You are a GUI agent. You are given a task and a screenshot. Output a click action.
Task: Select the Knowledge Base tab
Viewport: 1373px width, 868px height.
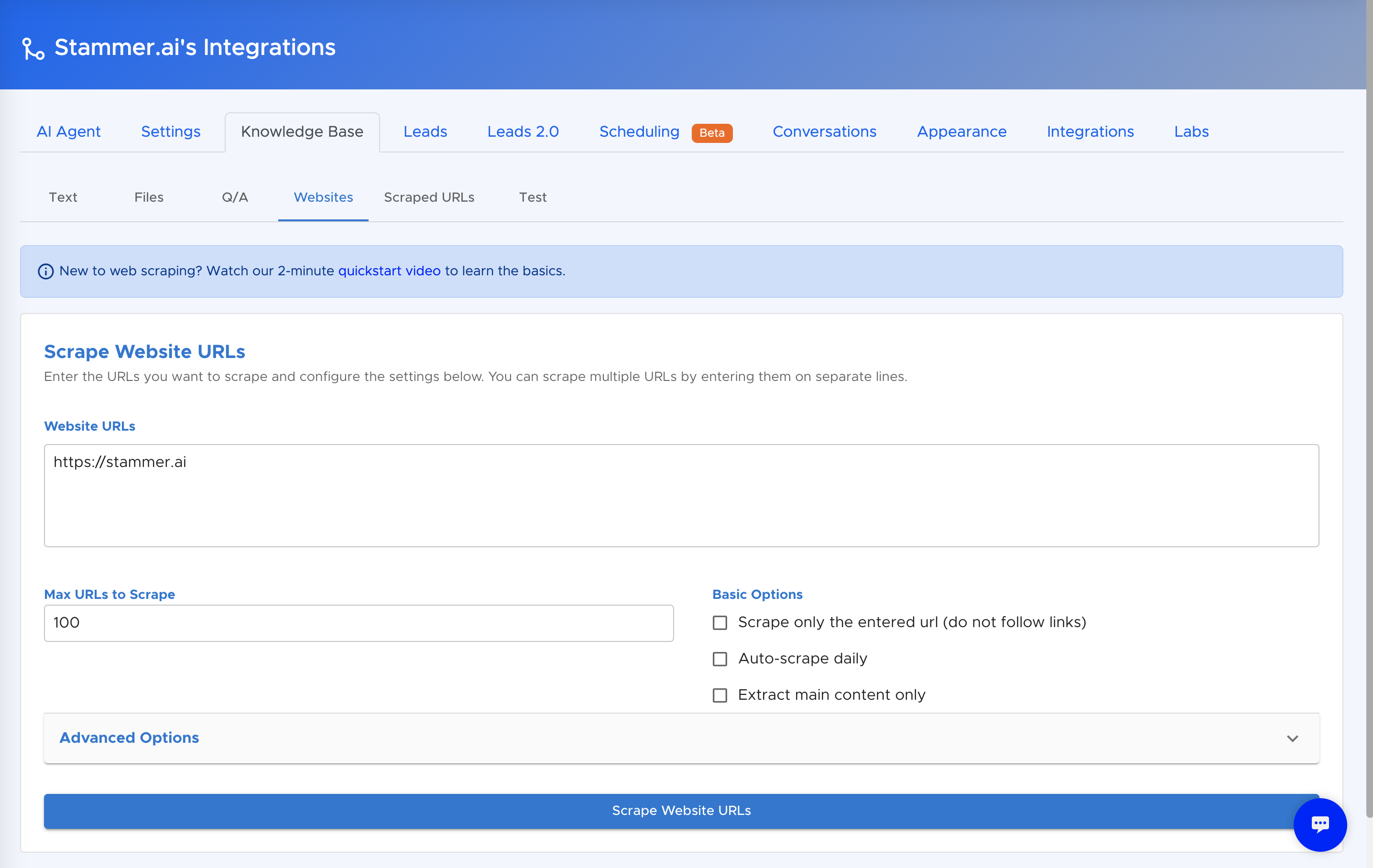click(x=302, y=131)
